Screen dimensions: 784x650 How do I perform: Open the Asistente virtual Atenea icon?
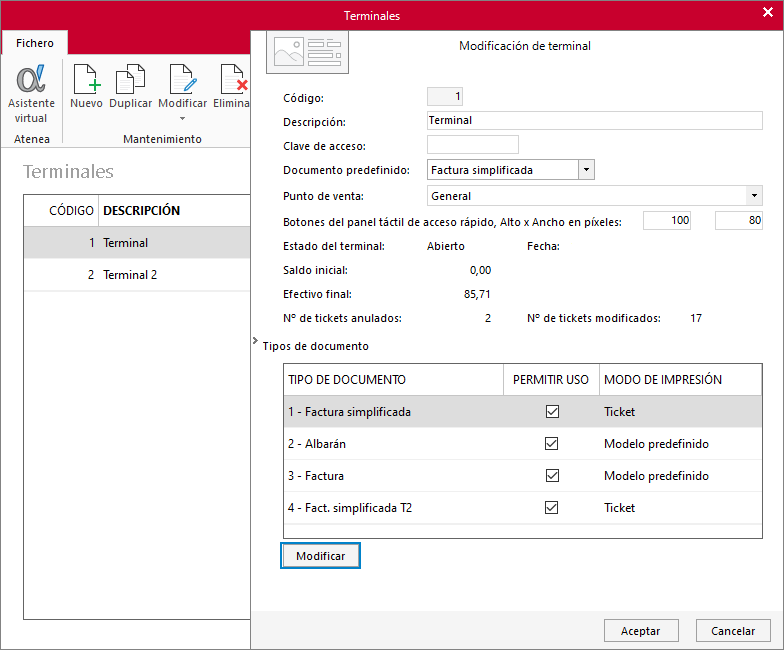pos(31,94)
